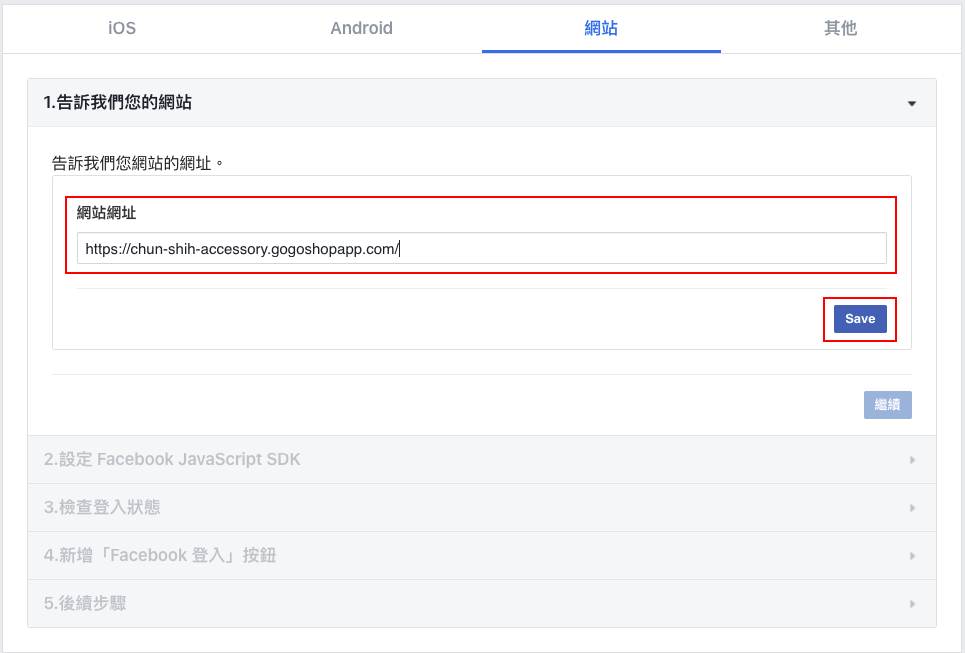The height and width of the screenshot is (653, 965).
Task: Click arrow beside 4.新增「Facebook 登入」按鈕
Action: [912, 556]
